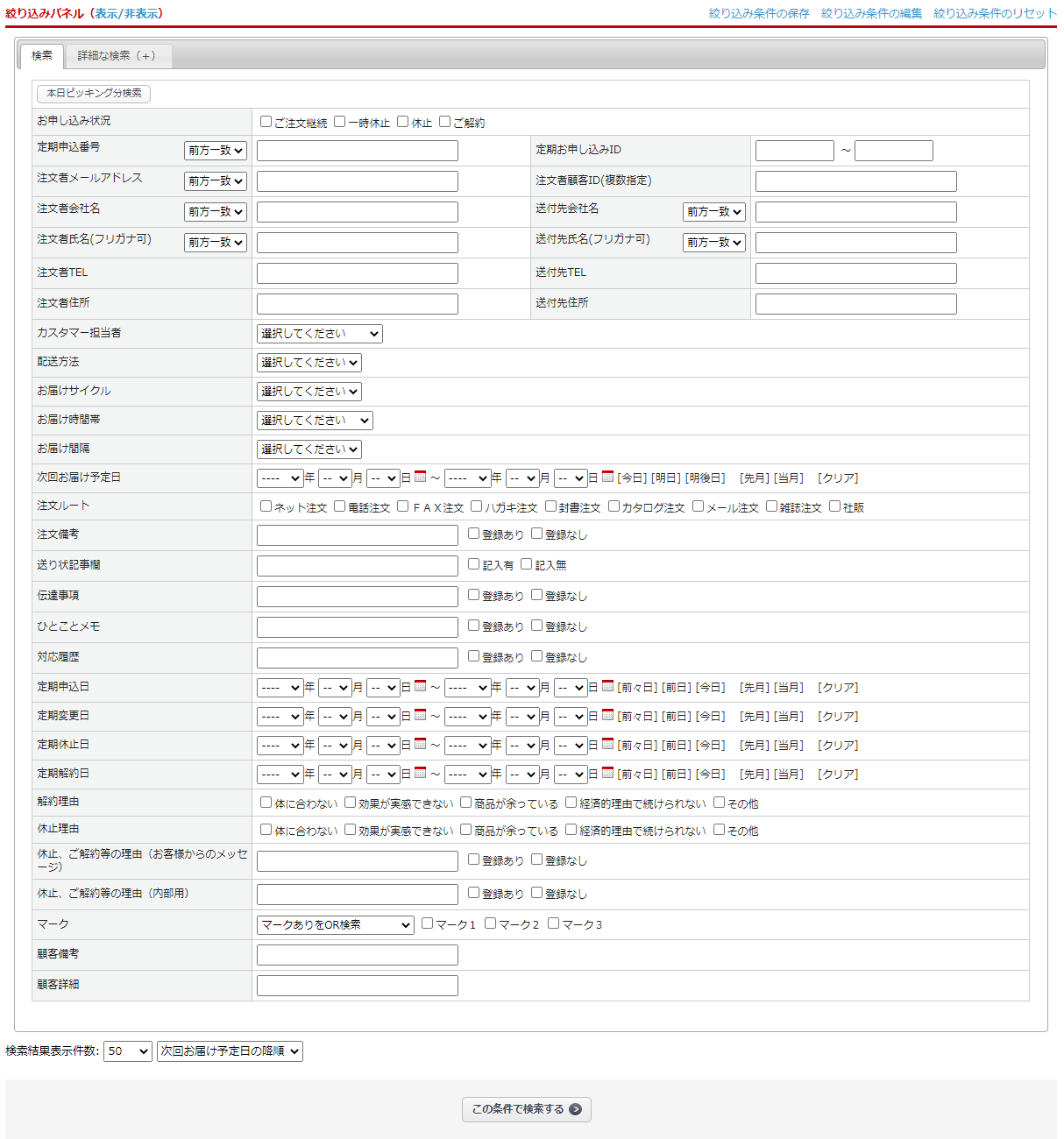
Task: Switch to the 詳細な検索 (+) tab
Action: click(117, 56)
